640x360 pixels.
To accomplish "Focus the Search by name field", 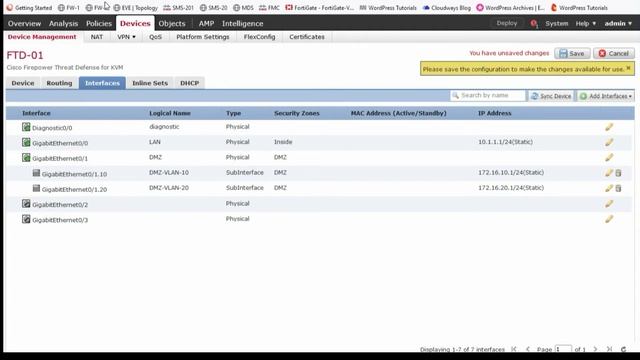I will (x=488, y=96).
